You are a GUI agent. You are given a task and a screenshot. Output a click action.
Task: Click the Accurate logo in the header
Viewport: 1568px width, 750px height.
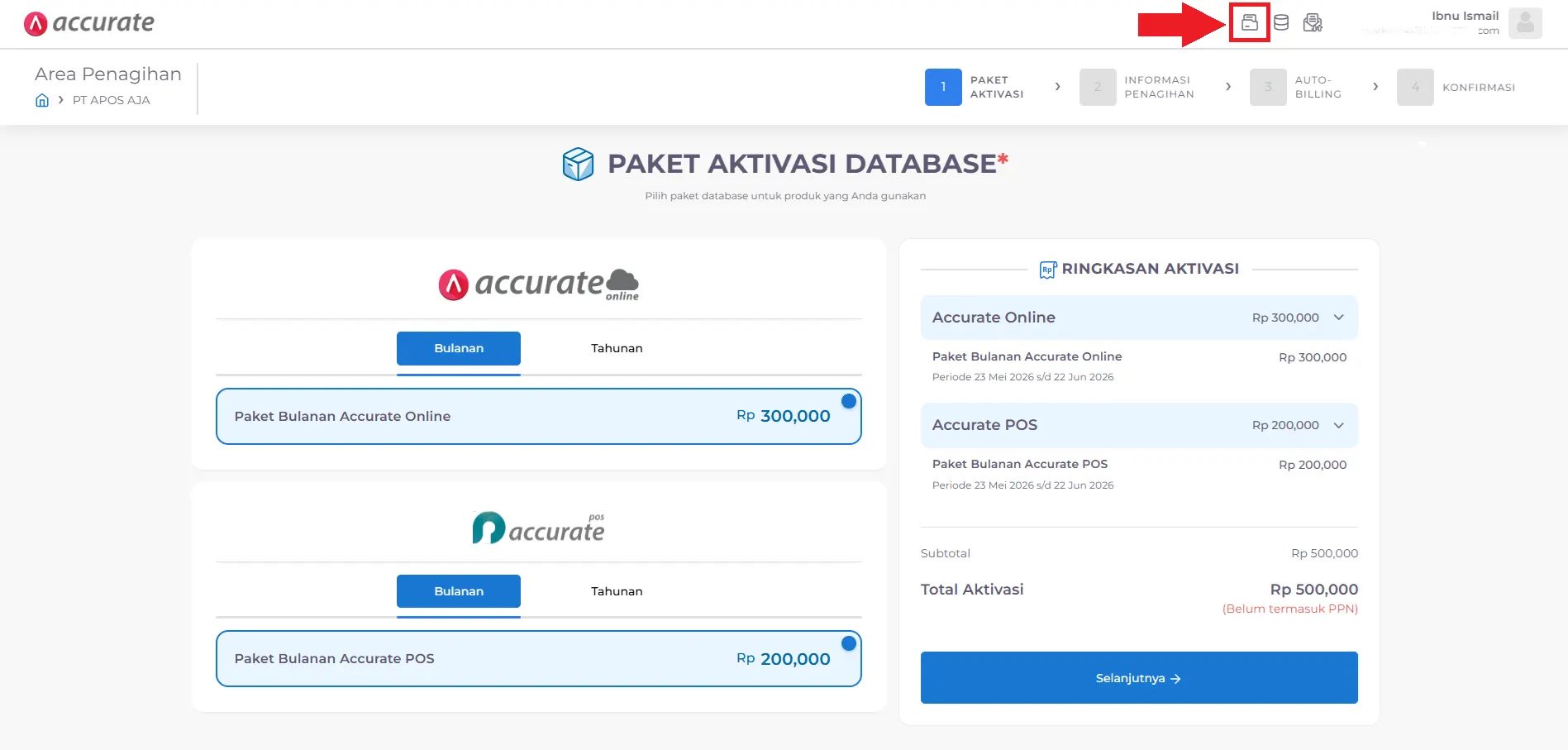tap(89, 23)
